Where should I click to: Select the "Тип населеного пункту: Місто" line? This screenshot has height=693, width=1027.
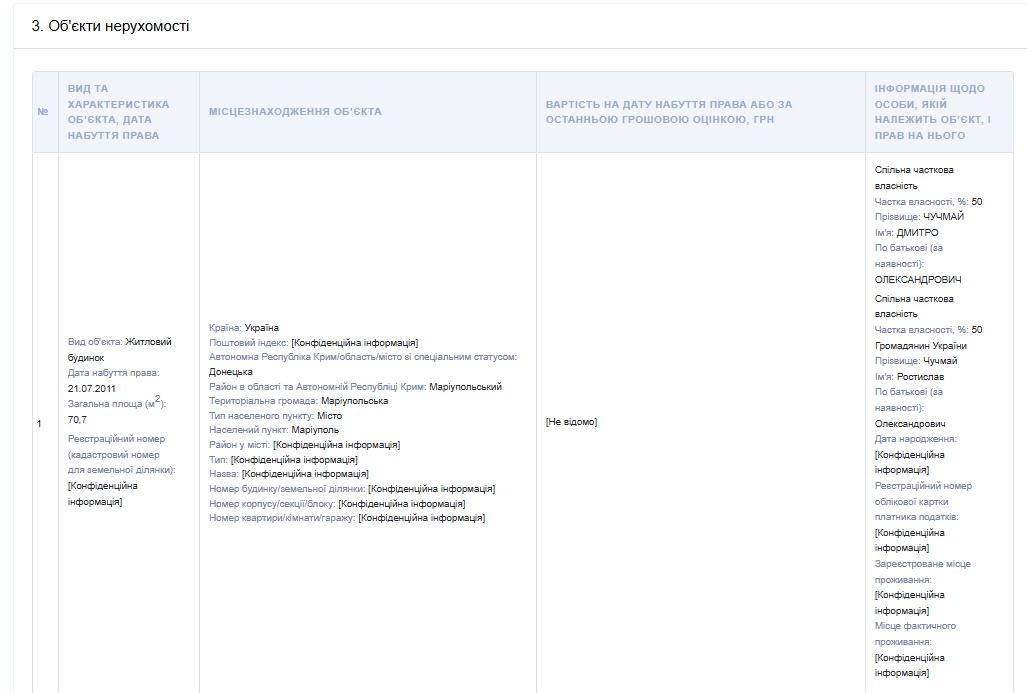coord(276,415)
